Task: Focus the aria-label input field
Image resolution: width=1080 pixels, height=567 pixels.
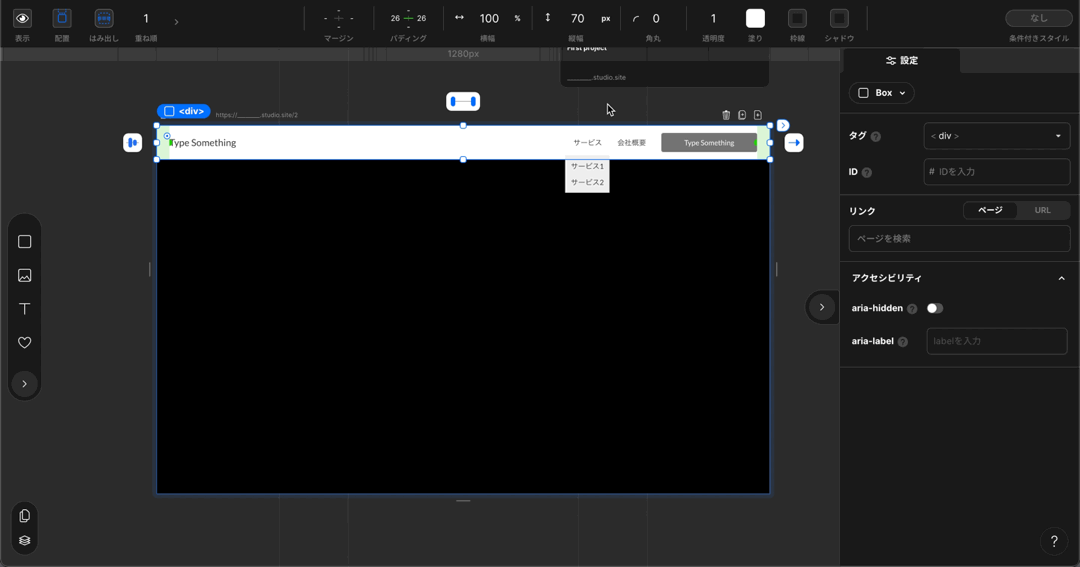Action: coord(996,341)
